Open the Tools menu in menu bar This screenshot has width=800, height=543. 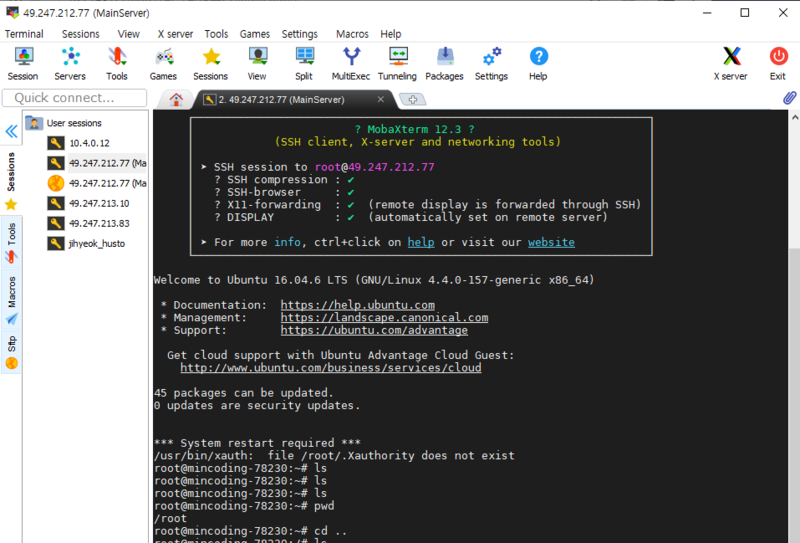tap(216, 34)
